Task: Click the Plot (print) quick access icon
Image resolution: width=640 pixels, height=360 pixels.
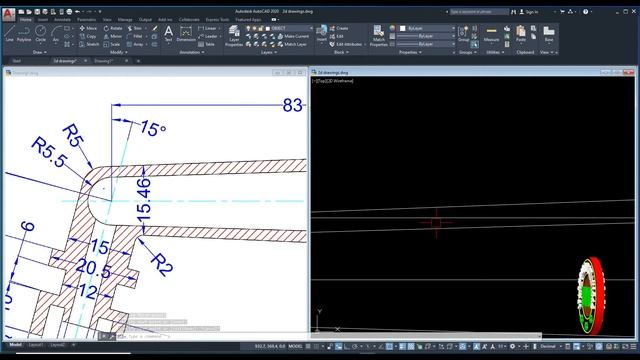Action: click(69, 11)
